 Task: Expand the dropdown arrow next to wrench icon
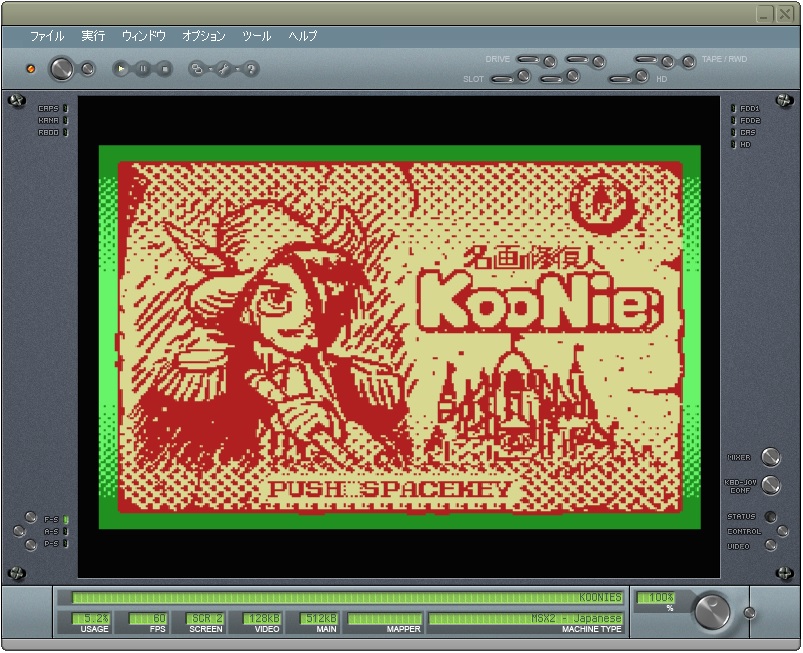(x=237, y=69)
